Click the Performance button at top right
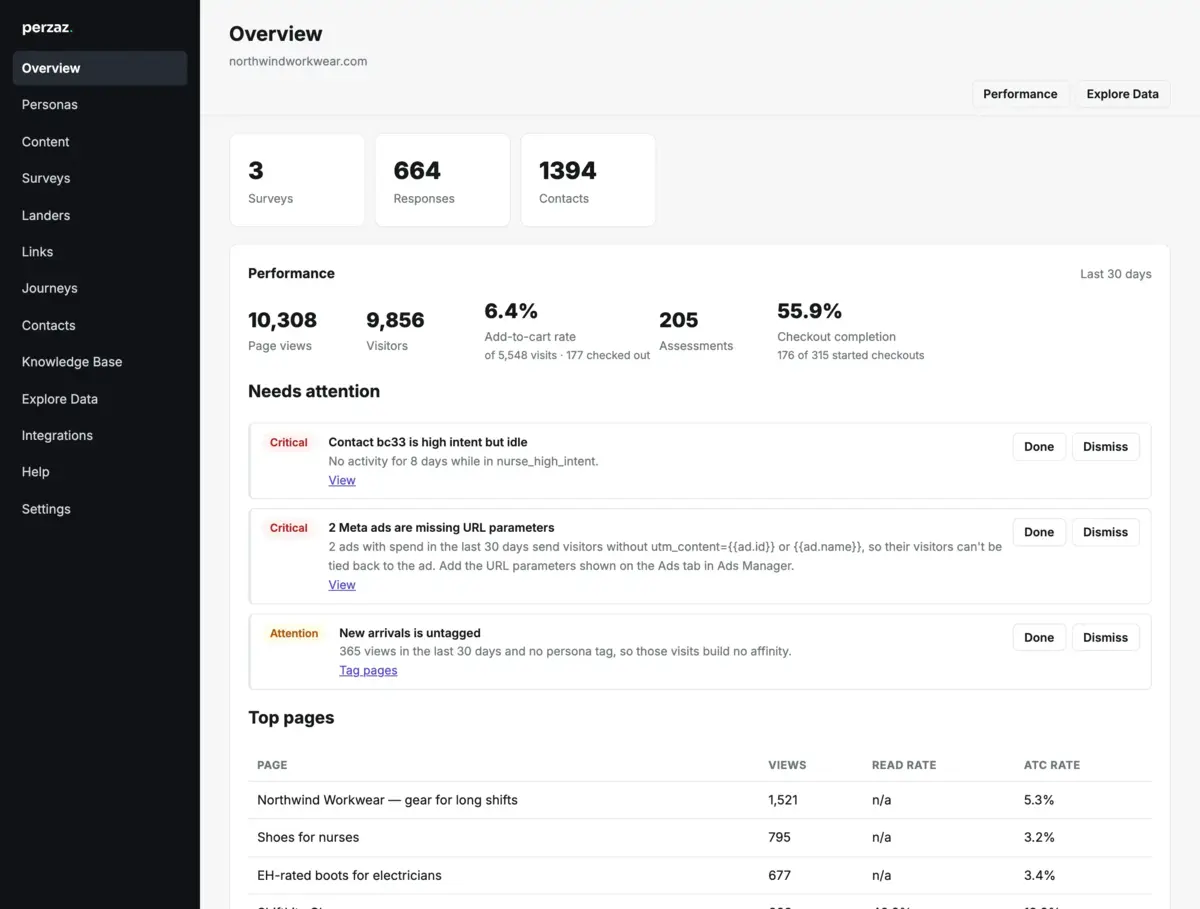 [x=1020, y=94]
